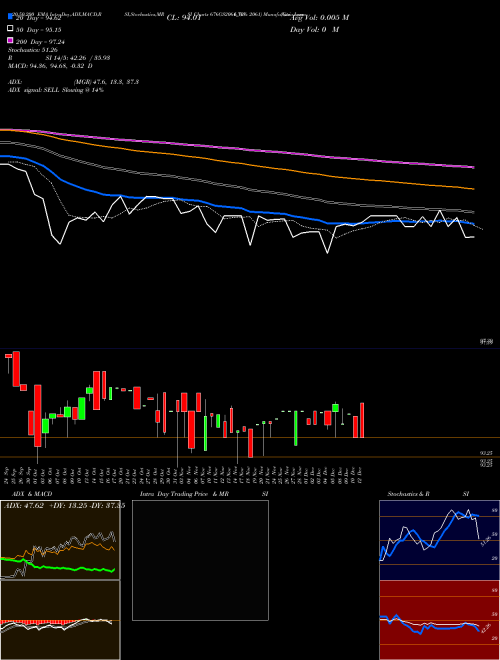Select the '50 Day - 95.15' legend text
500x660 pixels.
click(x=39, y=29)
